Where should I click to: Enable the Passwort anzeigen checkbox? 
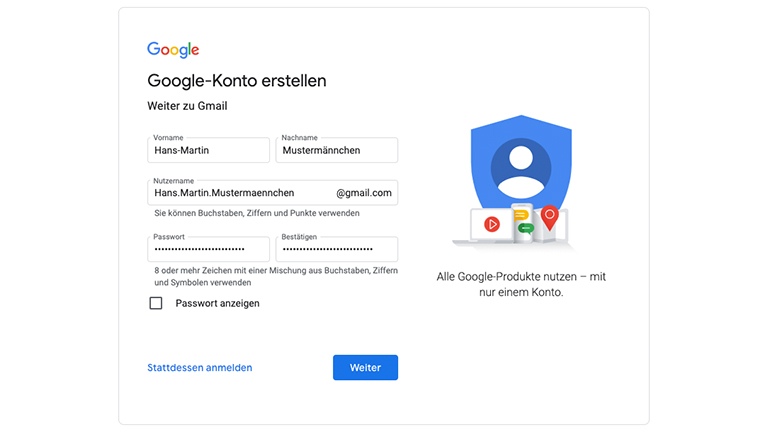pyautogui.click(x=156, y=303)
